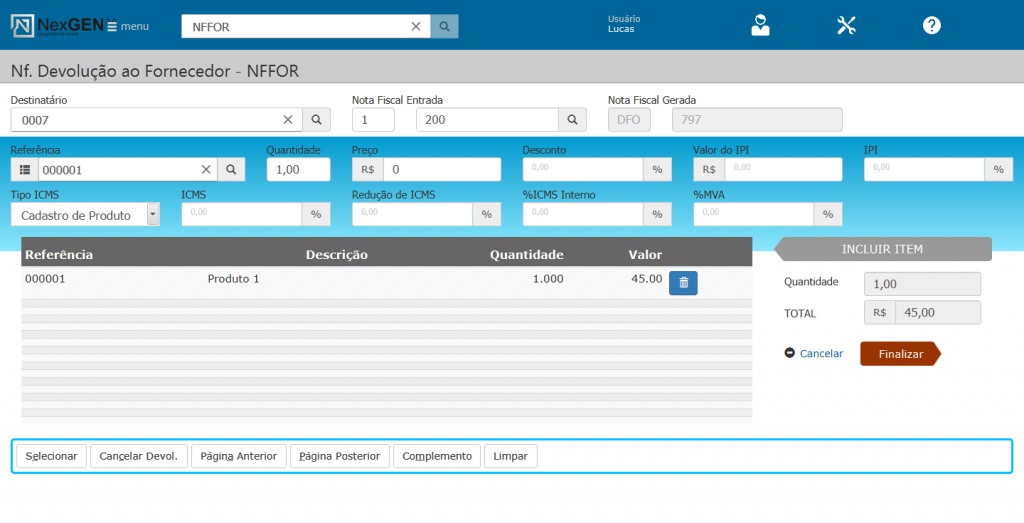Open the help question mark icon
This screenshot has width=1024, height=523.
tap(931, 26)
